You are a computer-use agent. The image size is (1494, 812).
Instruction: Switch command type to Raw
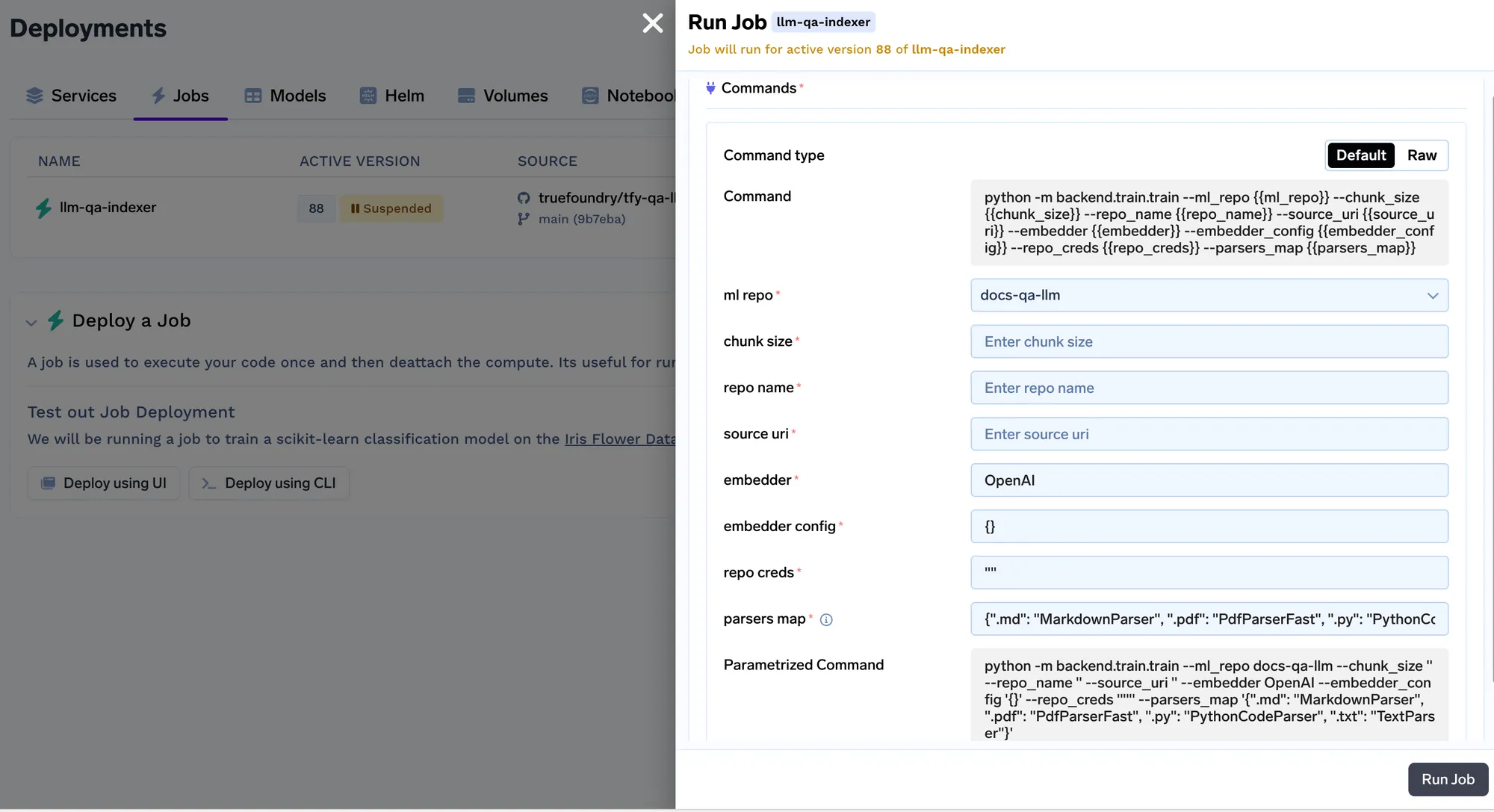[1421, 155]
